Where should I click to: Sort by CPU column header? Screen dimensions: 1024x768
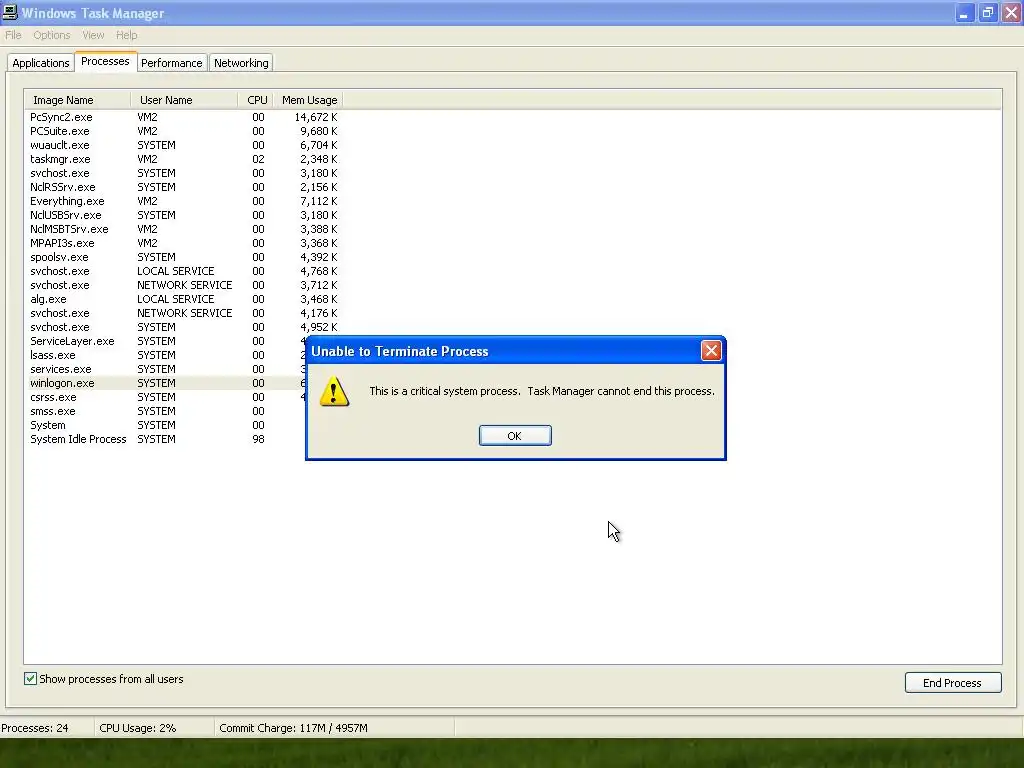tap(256, 100)
